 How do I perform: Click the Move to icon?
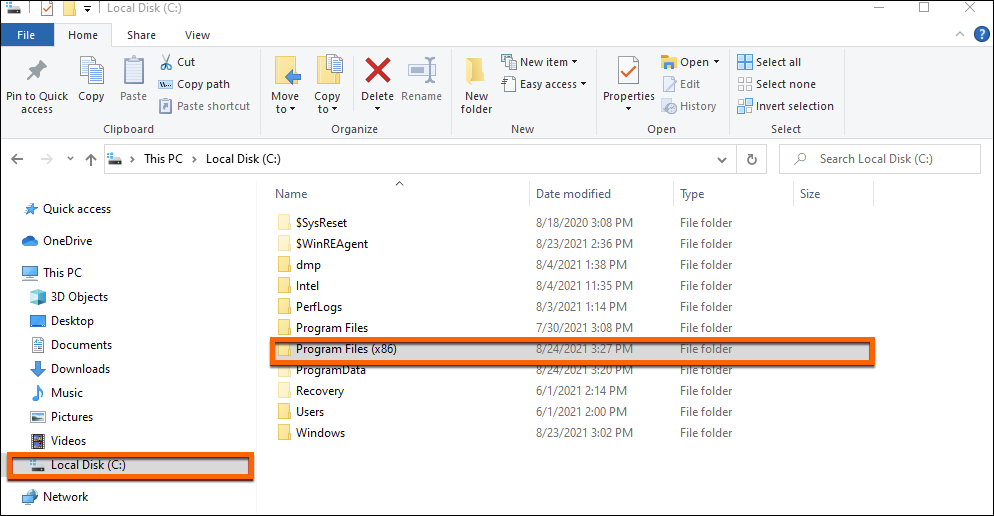[x=286, y=70]
